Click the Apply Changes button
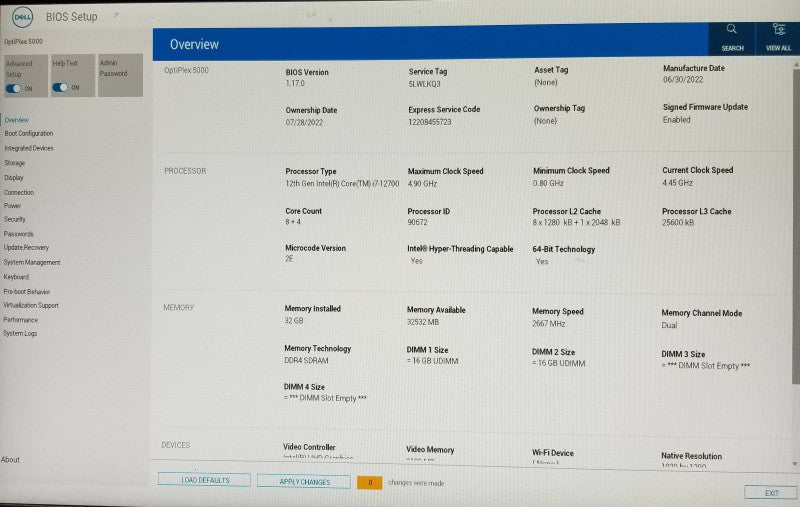The image size is (800, 507). click(x=305, y=481)
